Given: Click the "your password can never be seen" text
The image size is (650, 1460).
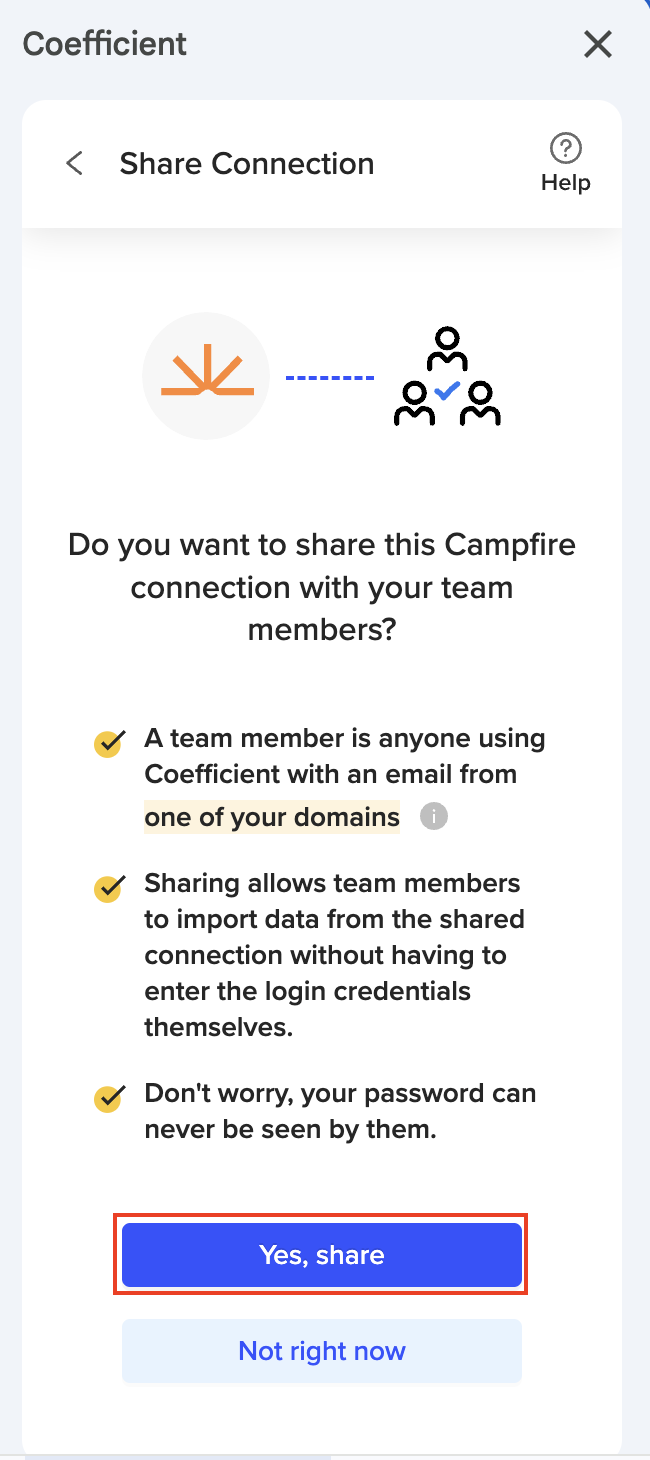Looking at the screenshot, I should click(x=340, y=1111).
